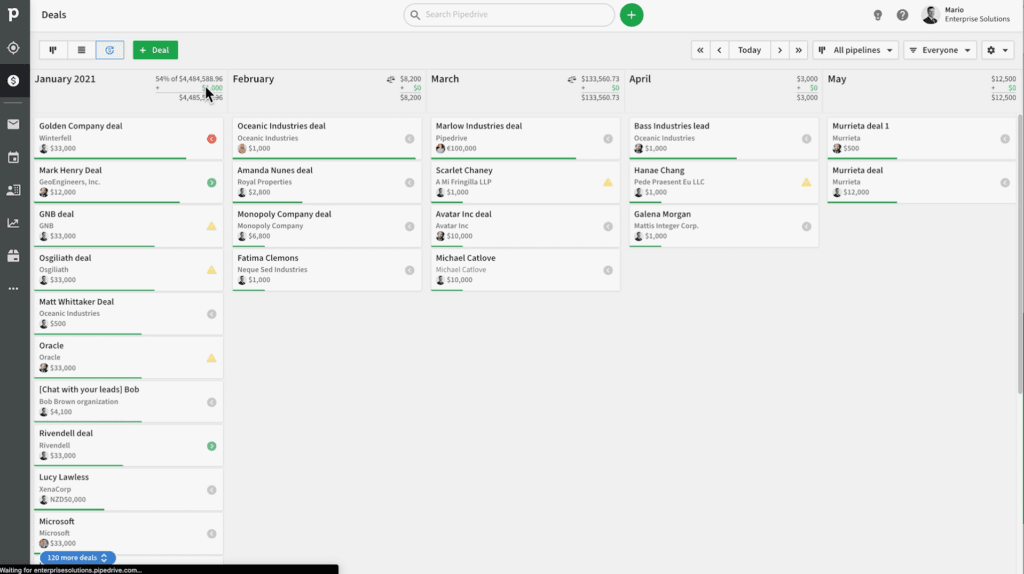Go to next period arrow
1024x574 pixels.
[779, 50]
